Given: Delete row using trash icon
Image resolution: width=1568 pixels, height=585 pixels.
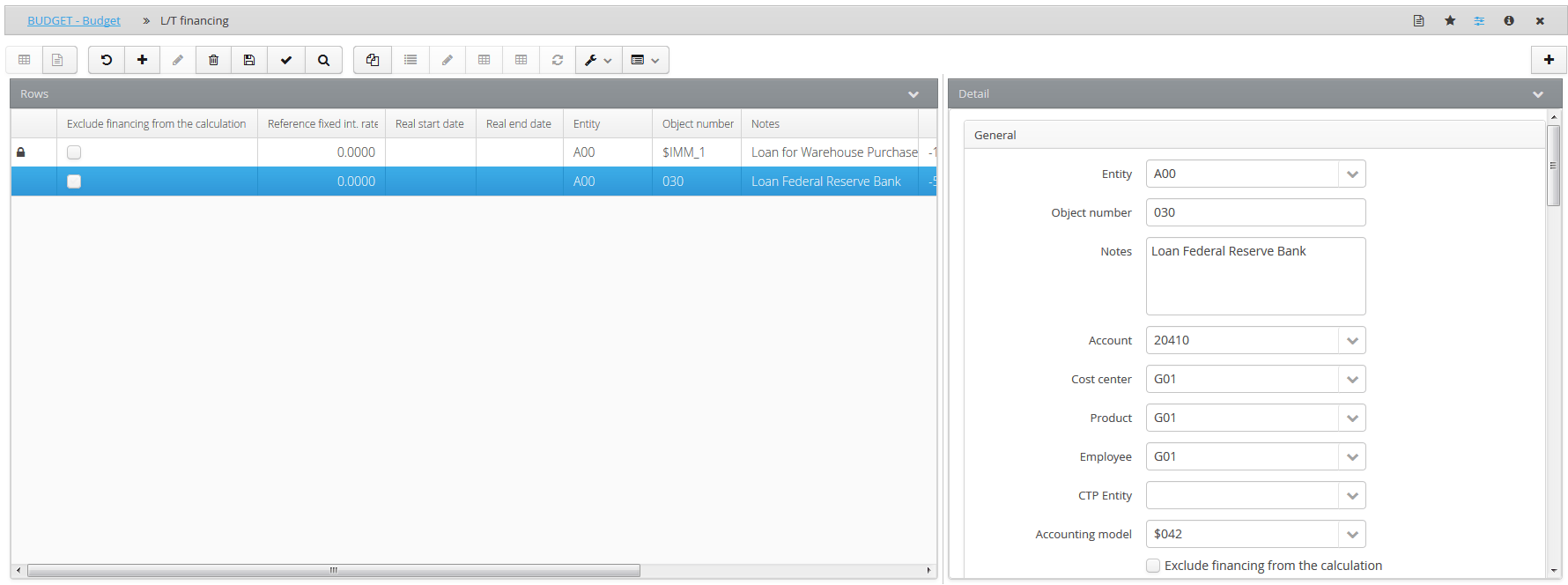Looking at the screenshot, I should click(x=213, y=60).
